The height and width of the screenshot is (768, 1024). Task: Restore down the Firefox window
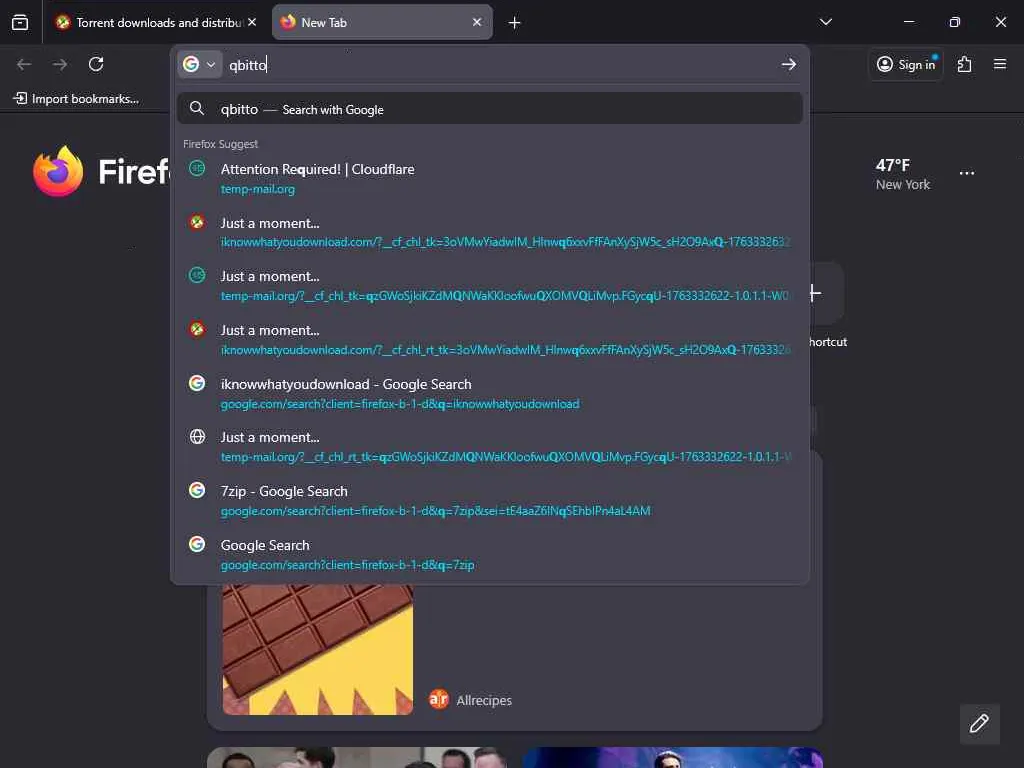[954, 22]
